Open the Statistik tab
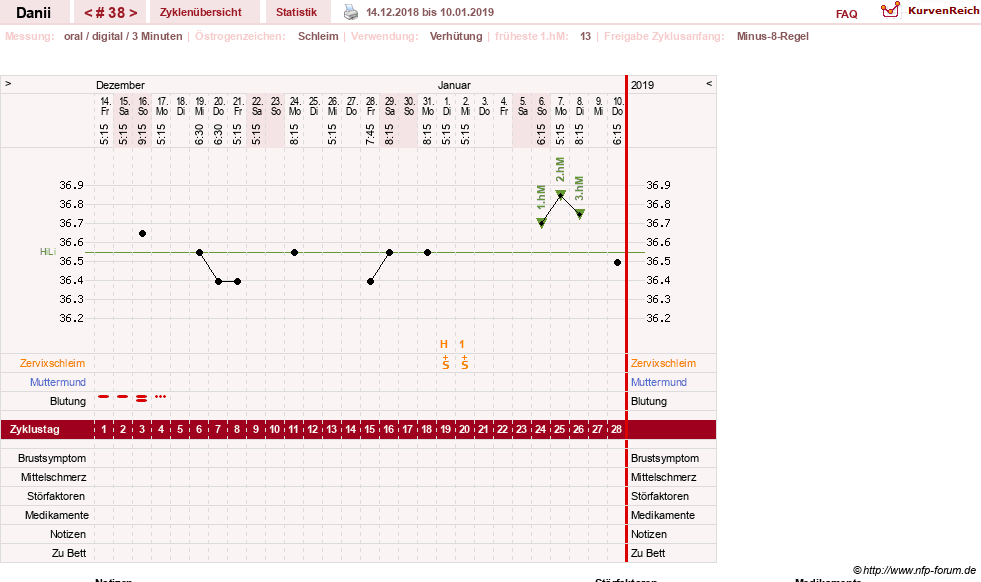The width and height of the screenshot is (981, 582). [297, 12]
